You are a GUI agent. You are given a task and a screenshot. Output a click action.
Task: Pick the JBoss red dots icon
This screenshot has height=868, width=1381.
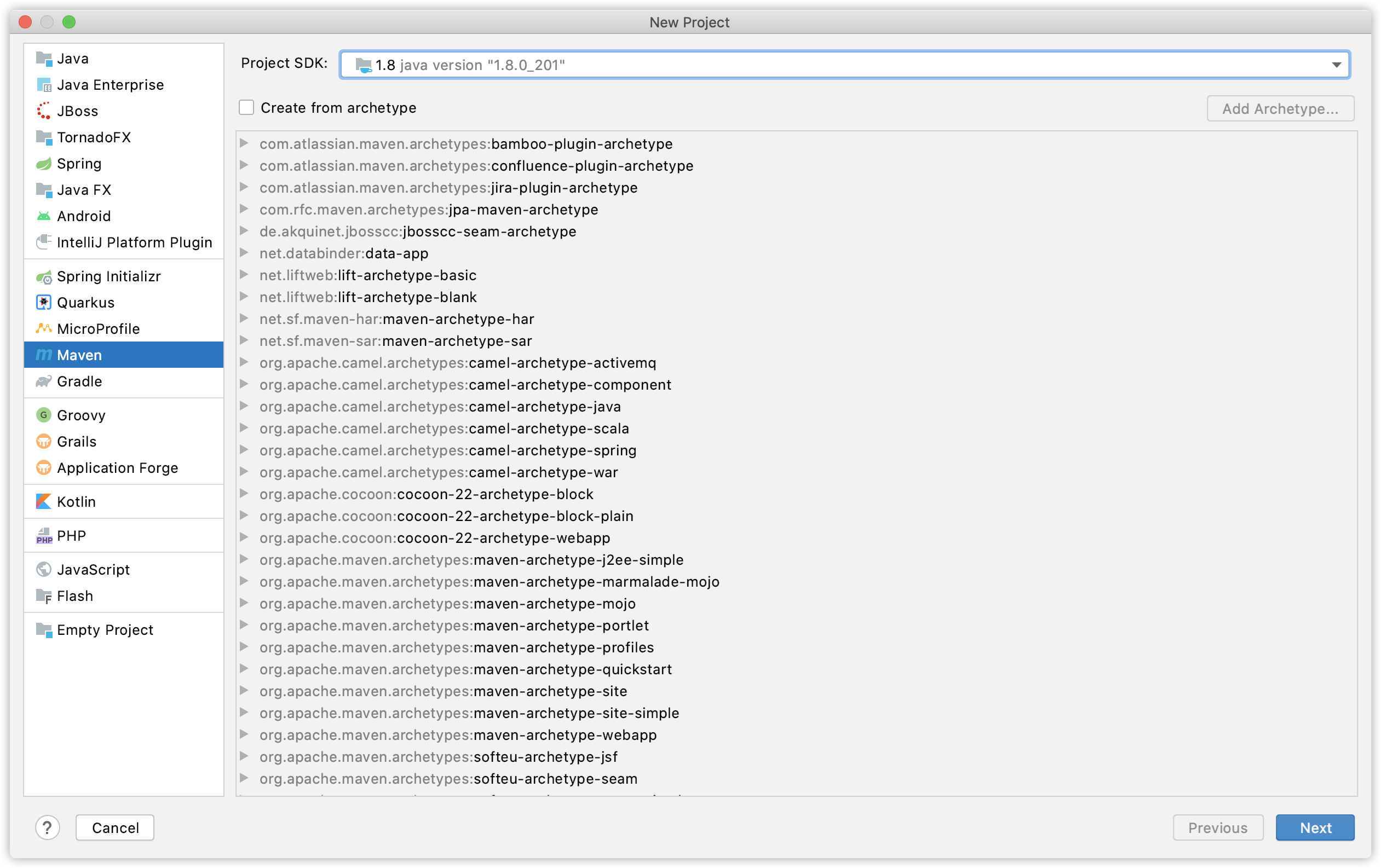tap(44, 111)
